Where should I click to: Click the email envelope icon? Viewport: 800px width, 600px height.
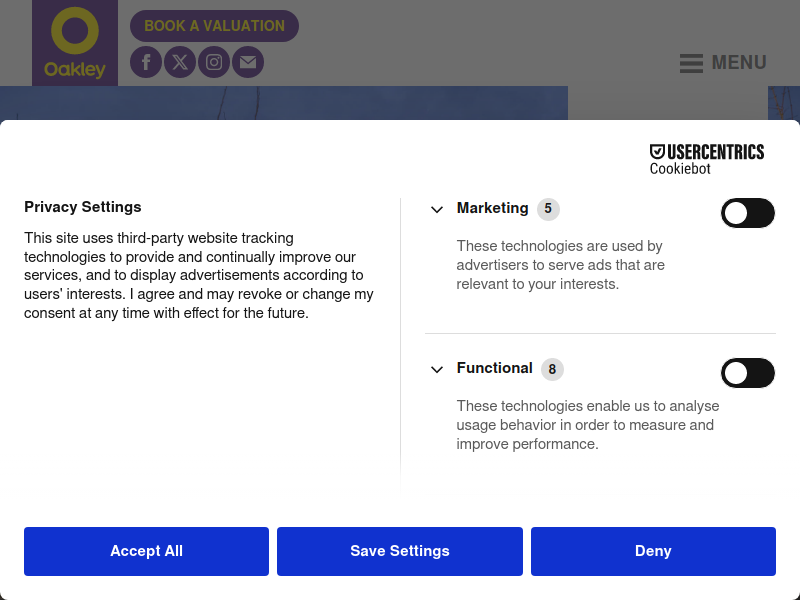[248, 62]
